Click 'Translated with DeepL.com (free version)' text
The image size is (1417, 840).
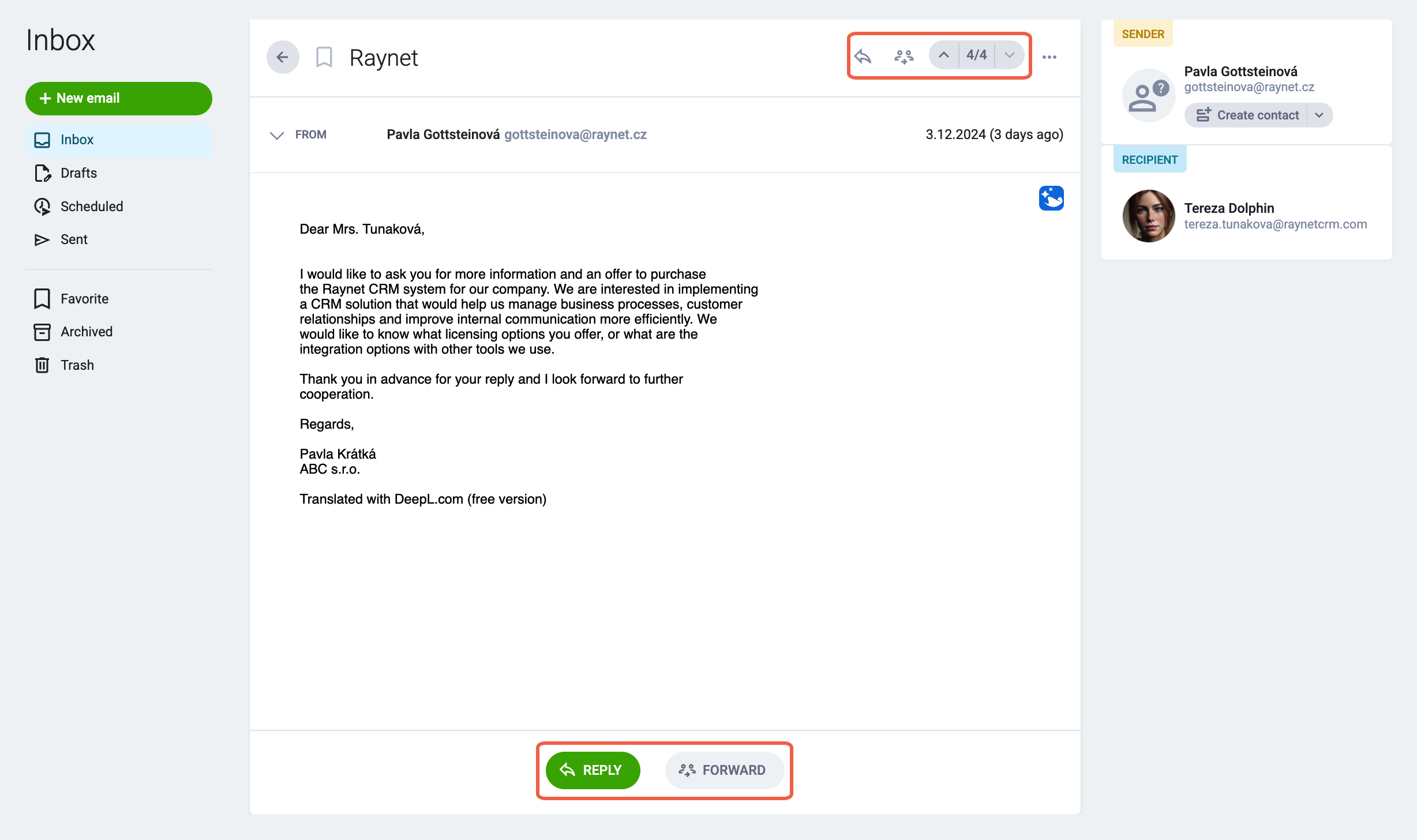point(423,499)
